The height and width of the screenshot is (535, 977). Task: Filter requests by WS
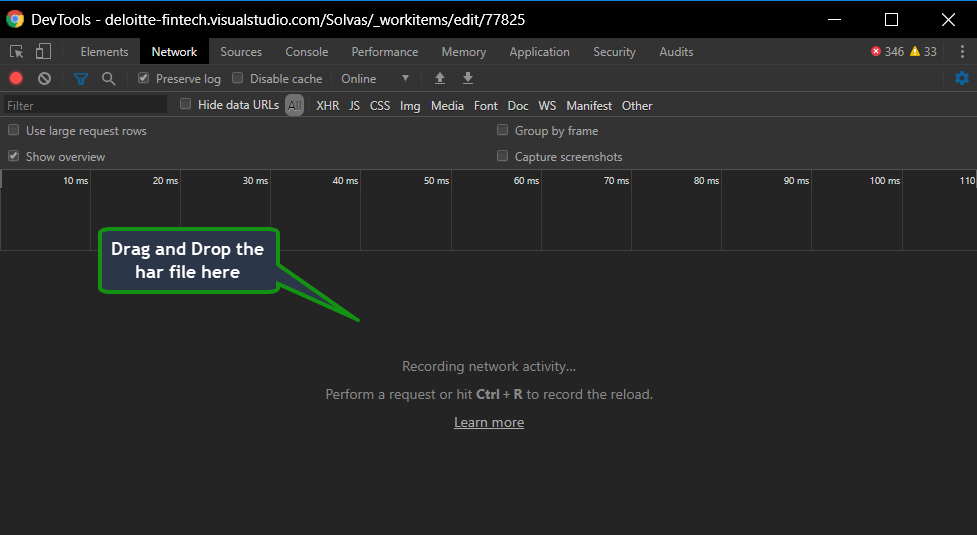click(547, 106)
